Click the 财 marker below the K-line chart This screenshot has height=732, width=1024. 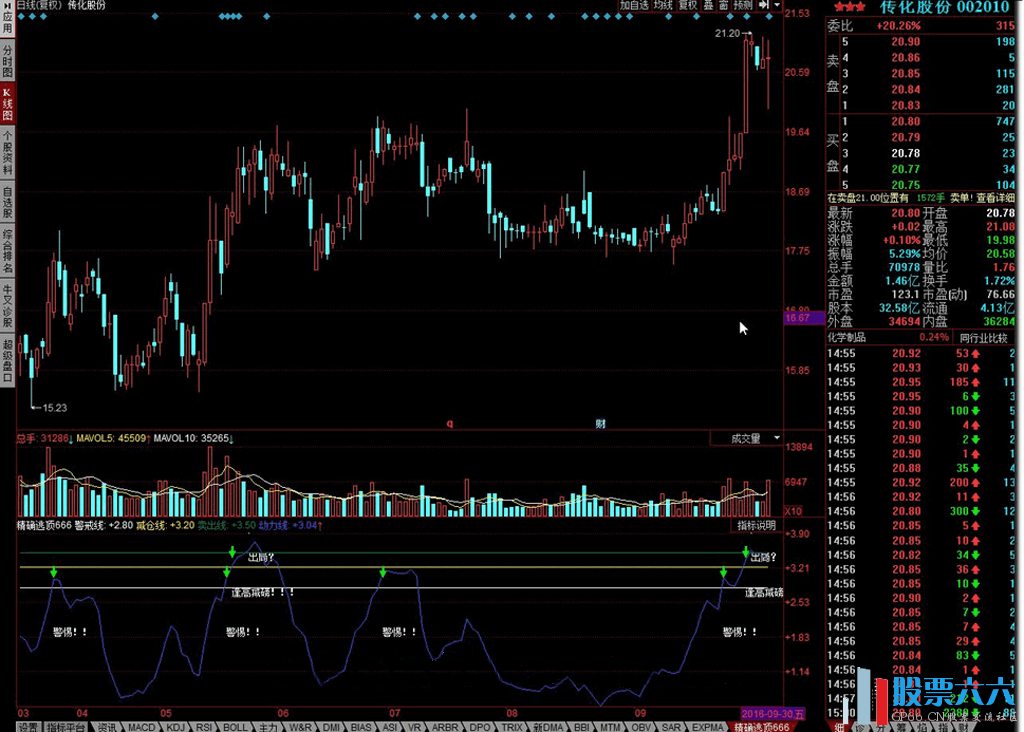[600, 424]
